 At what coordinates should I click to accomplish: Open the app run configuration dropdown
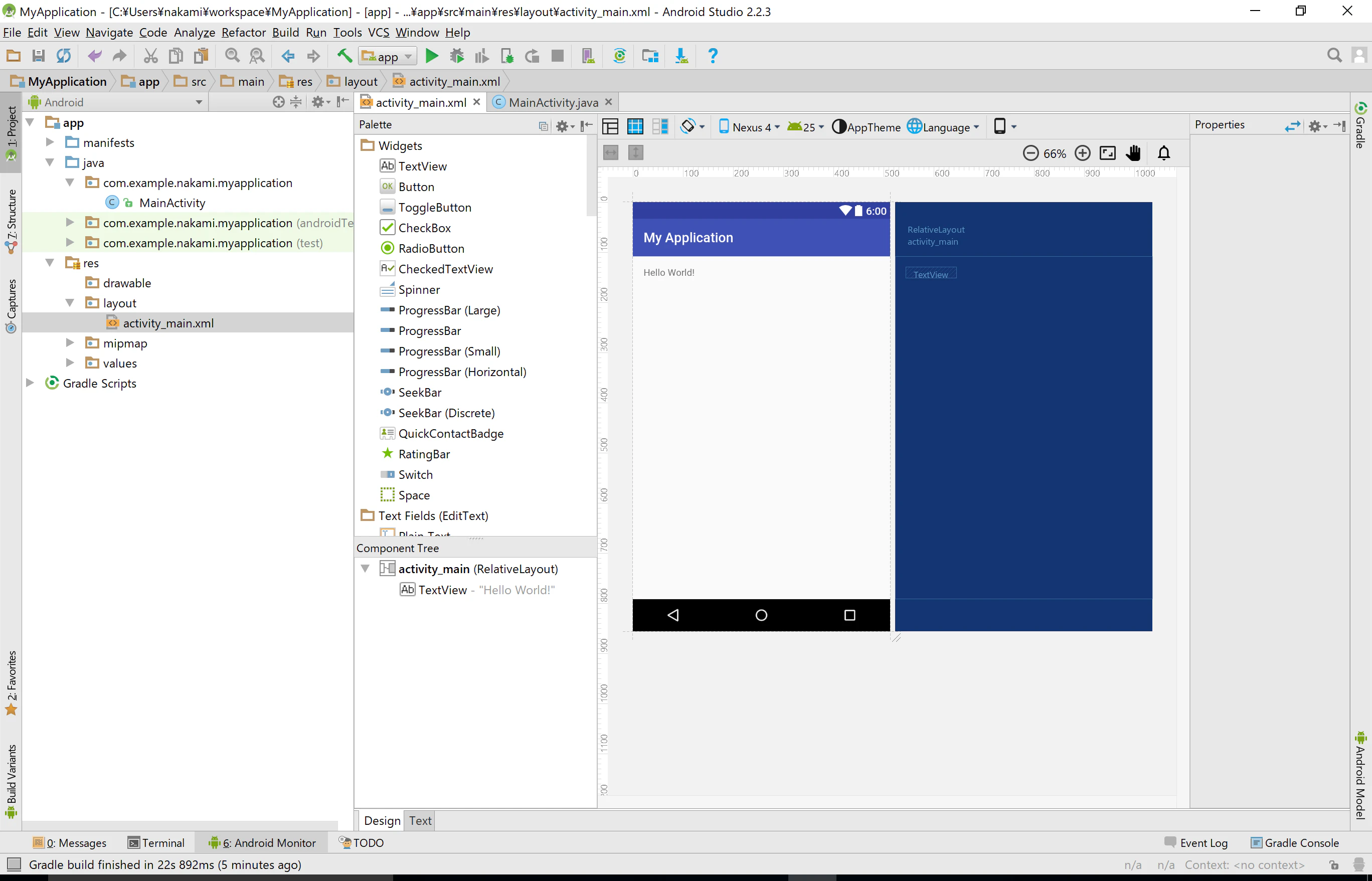(387, 56)
